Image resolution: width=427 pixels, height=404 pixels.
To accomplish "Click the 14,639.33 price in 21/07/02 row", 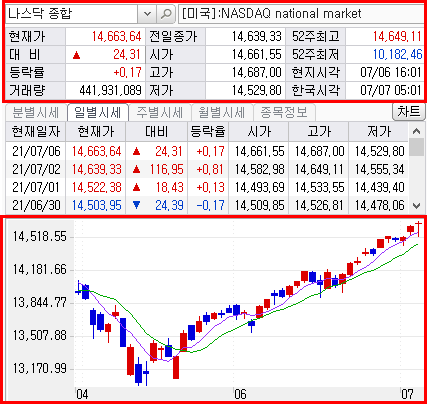I will click(97, 169).
